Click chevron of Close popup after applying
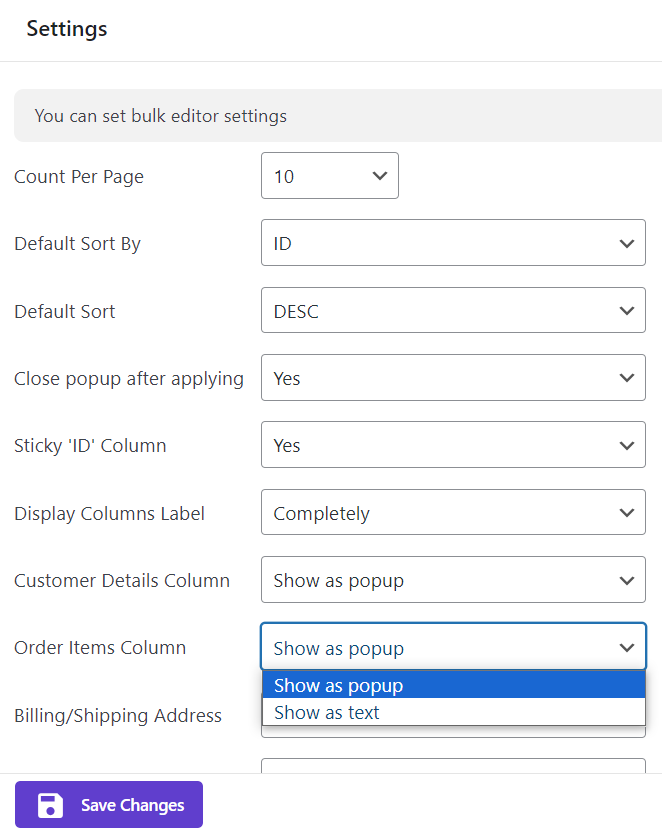The width and height of the screenshot is (662, 833). tap(627, 378)
